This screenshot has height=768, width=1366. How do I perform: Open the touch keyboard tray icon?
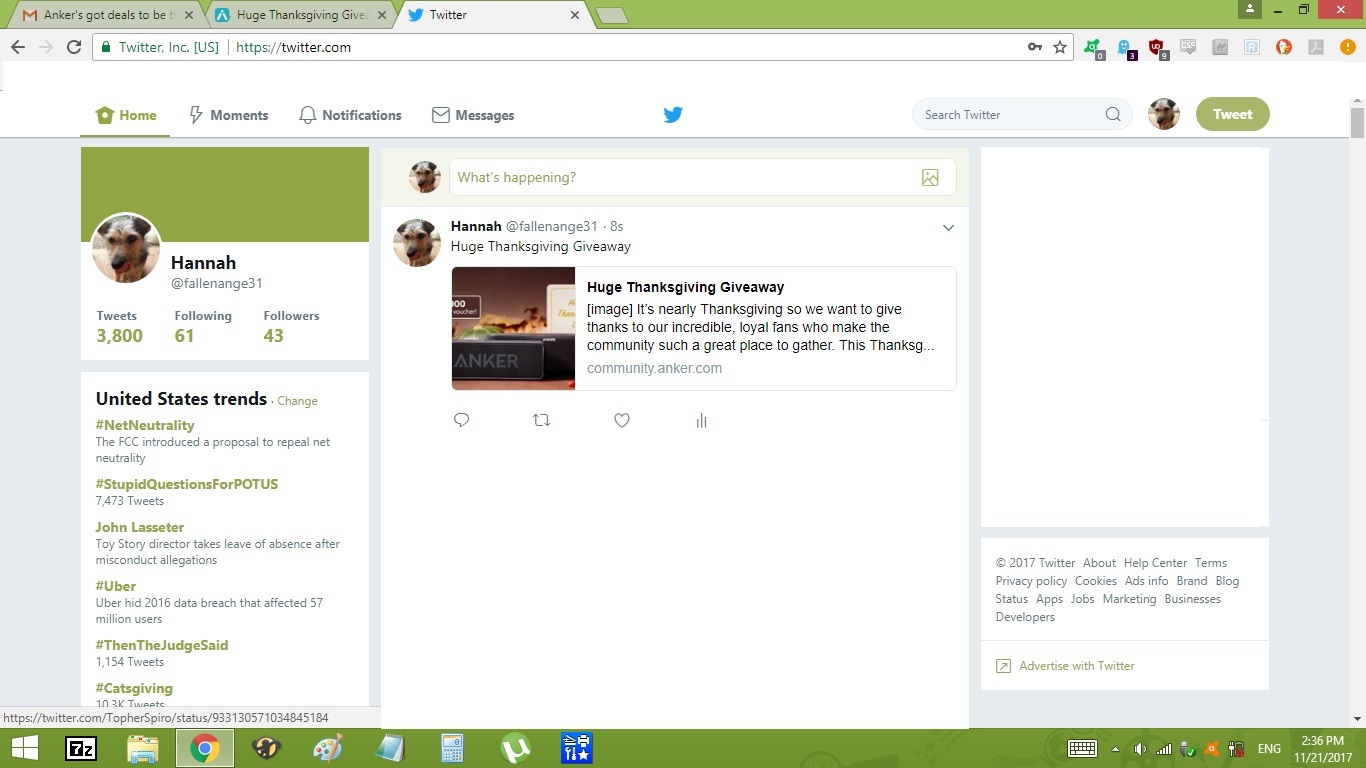tap(1083, 749)
